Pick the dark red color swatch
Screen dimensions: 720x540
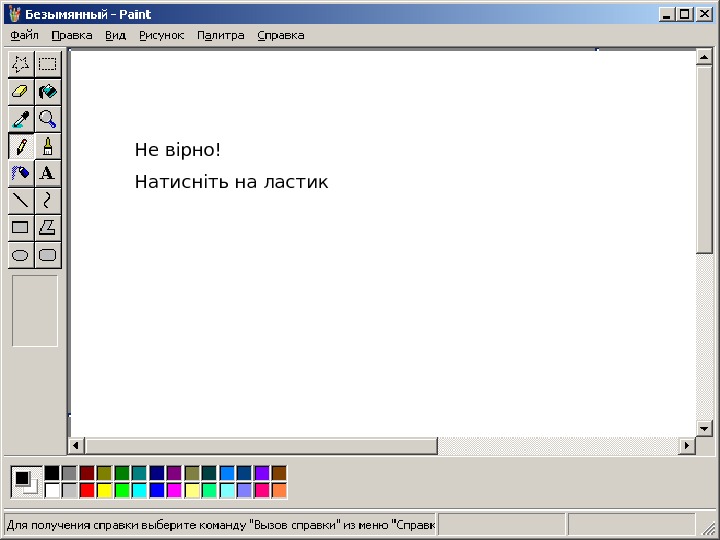pos(87,473)
